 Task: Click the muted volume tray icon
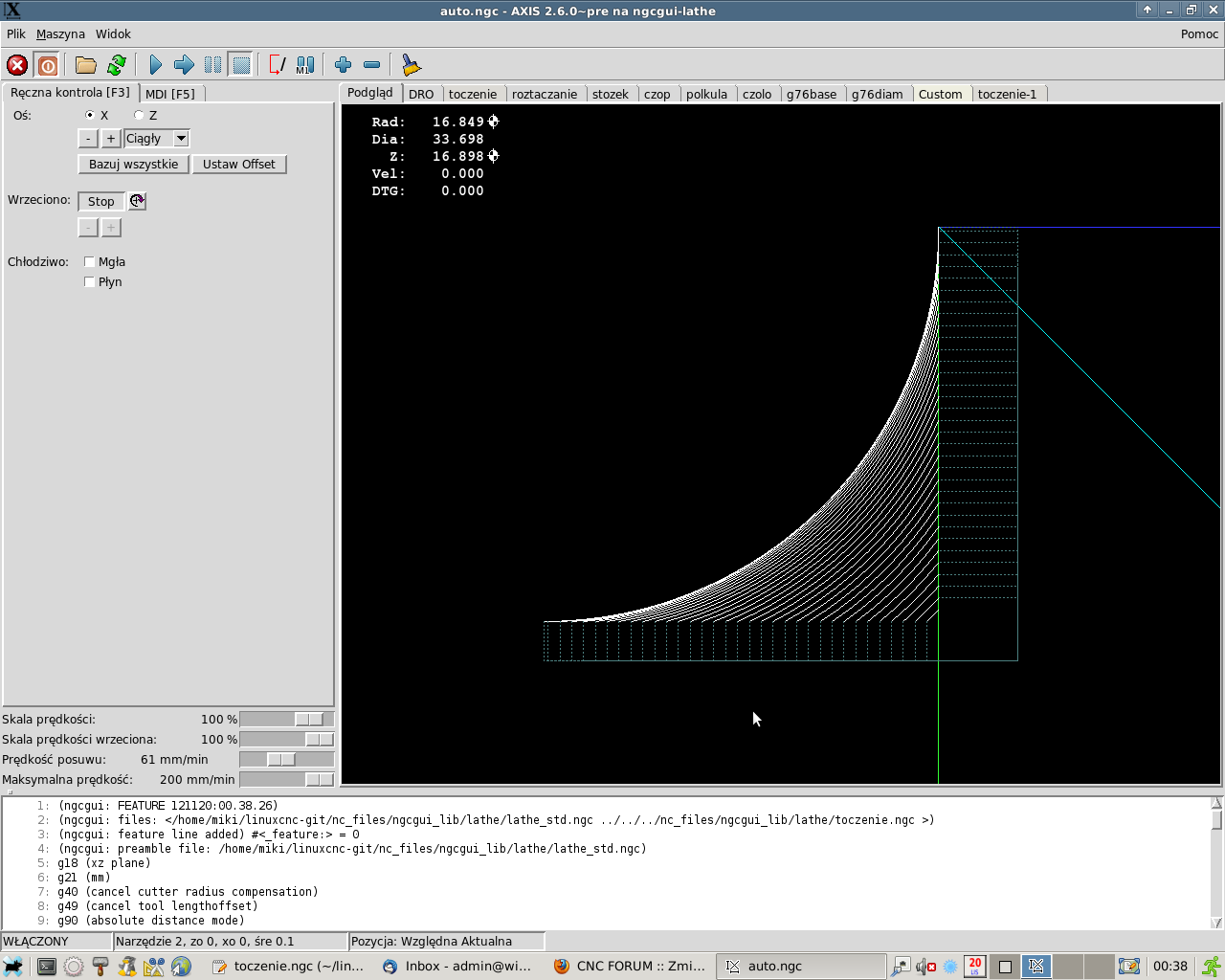925,967
